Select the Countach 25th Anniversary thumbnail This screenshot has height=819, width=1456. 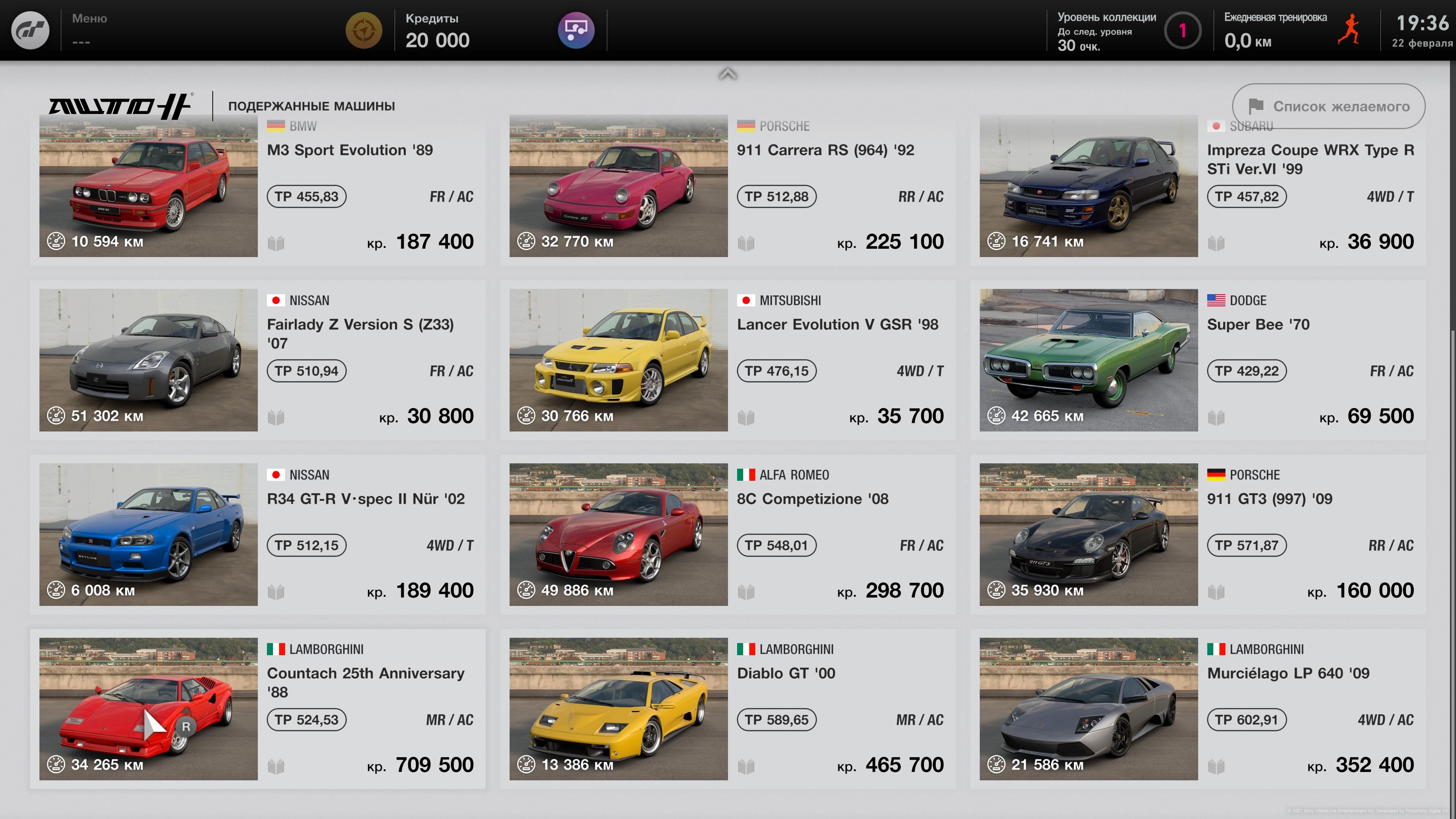click(148, 709)
